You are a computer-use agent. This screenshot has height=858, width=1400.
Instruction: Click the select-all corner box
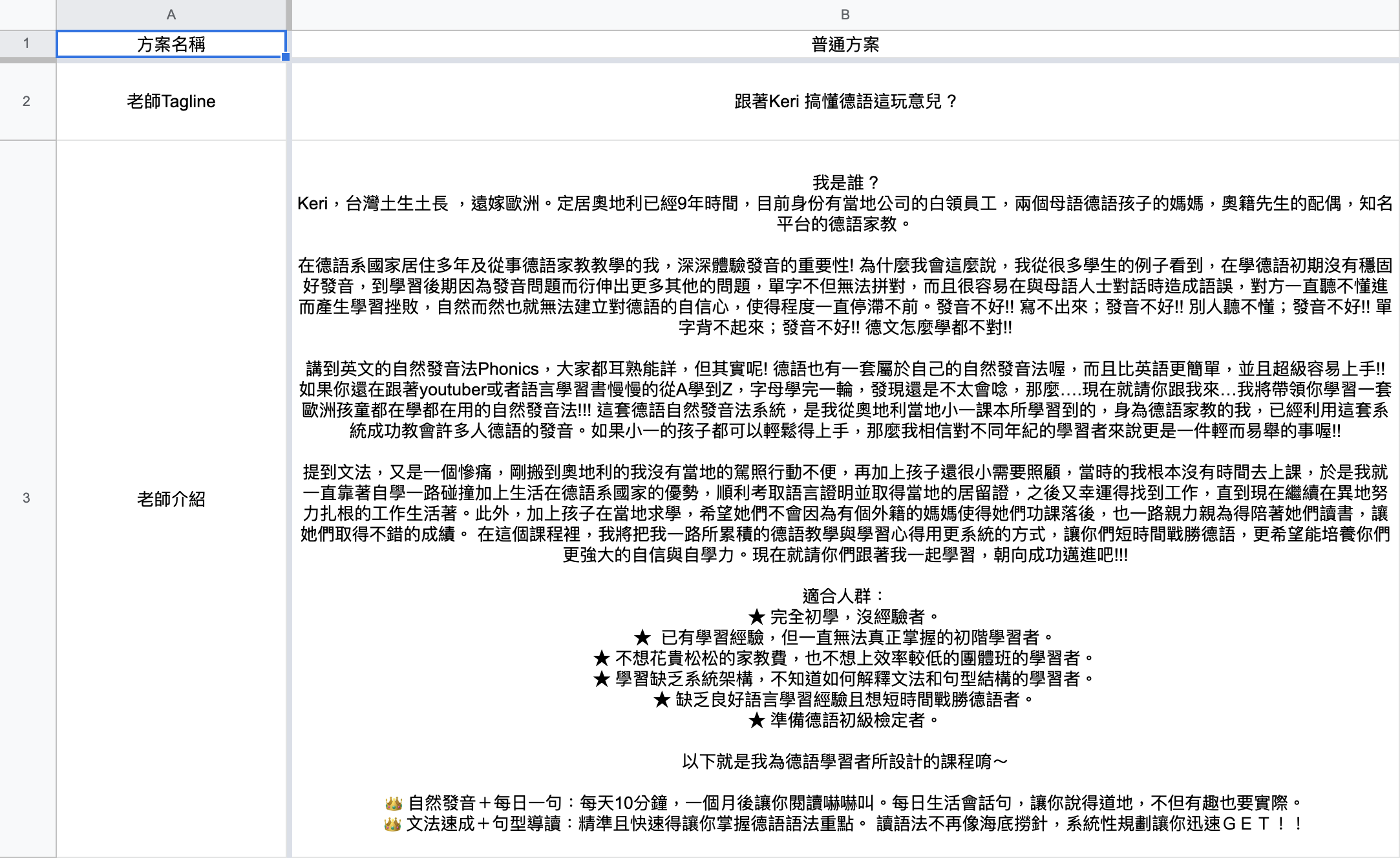tap(27, 14)
